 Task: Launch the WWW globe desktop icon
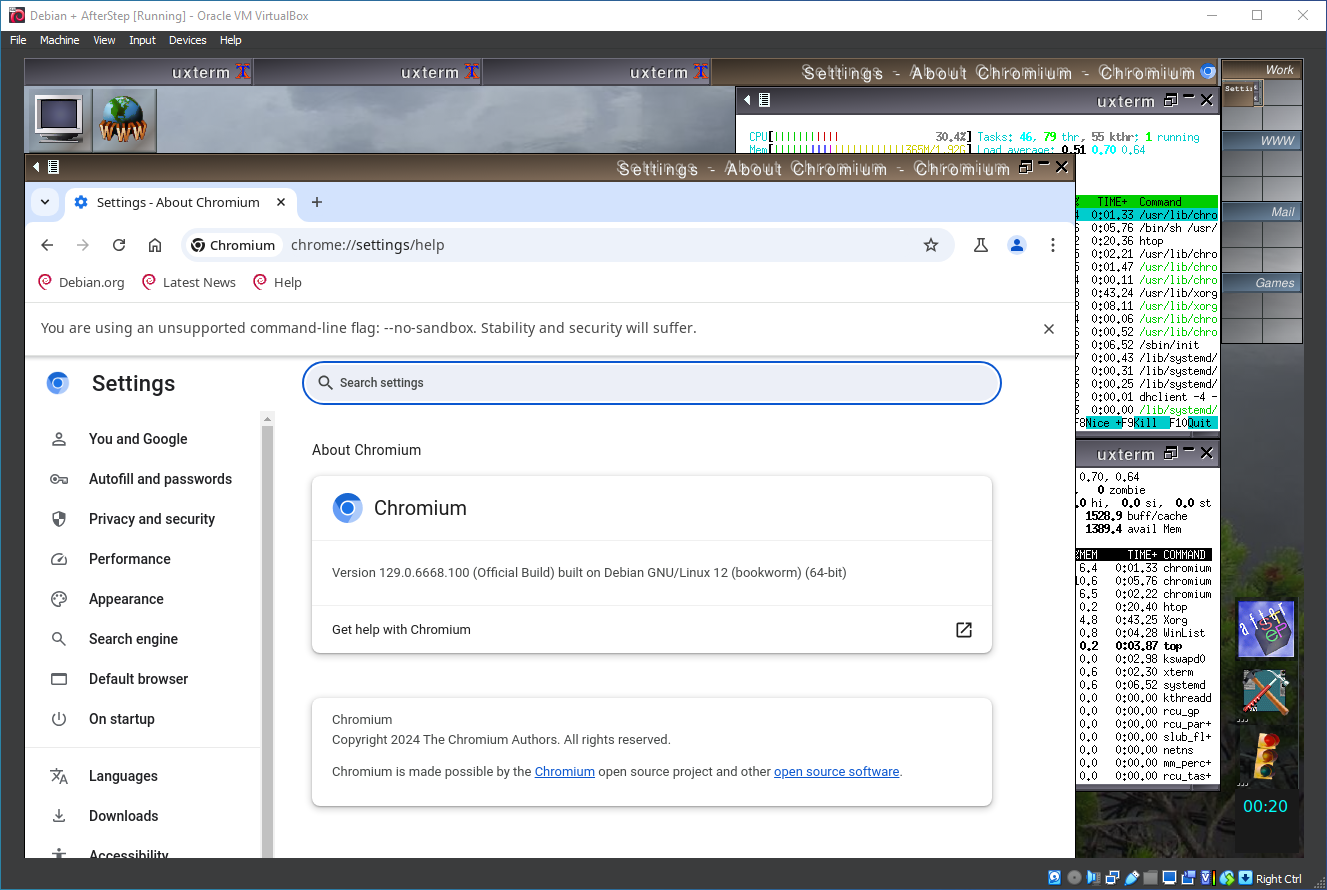pyautogui.click(x=124, y=120)
